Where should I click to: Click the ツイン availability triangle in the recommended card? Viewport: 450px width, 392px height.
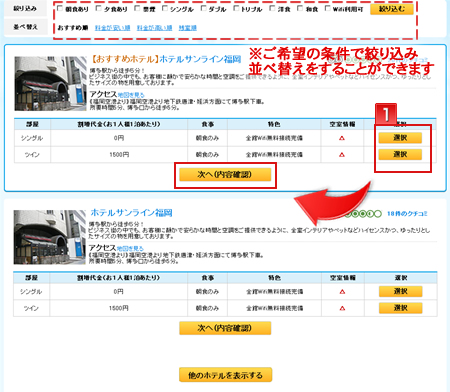(x=342, y=155)
